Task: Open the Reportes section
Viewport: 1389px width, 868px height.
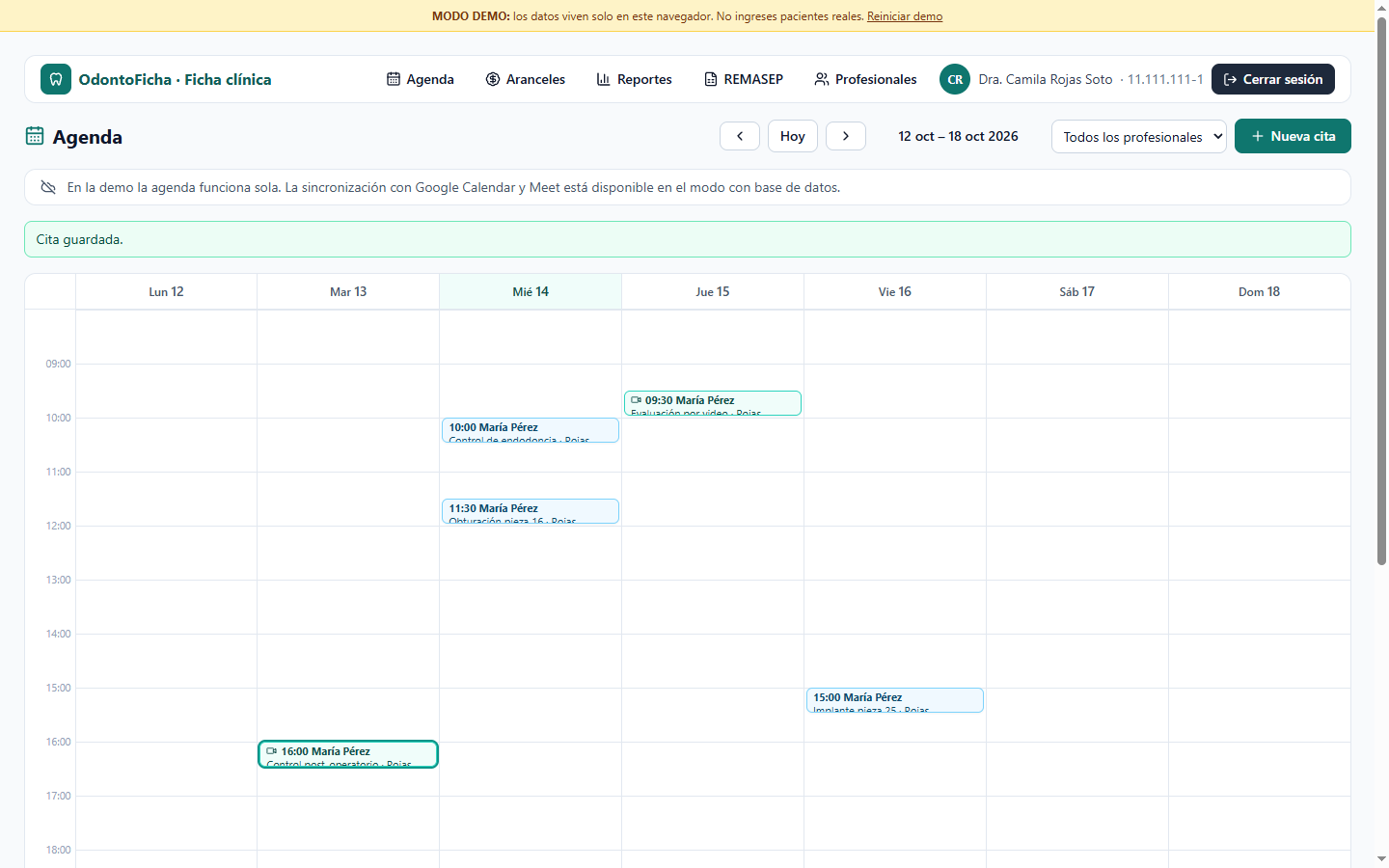Action: click(634, 79)
